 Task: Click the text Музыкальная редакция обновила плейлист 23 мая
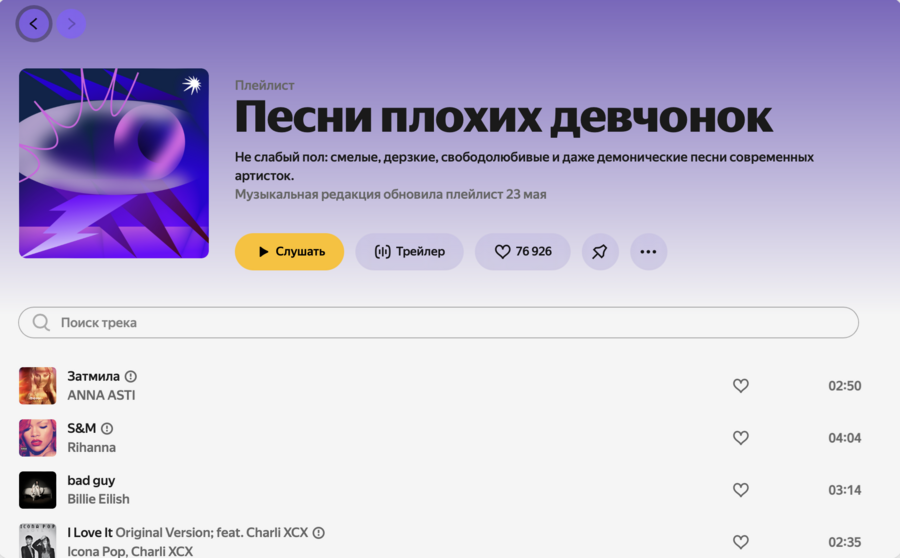(x=390, y=195)
